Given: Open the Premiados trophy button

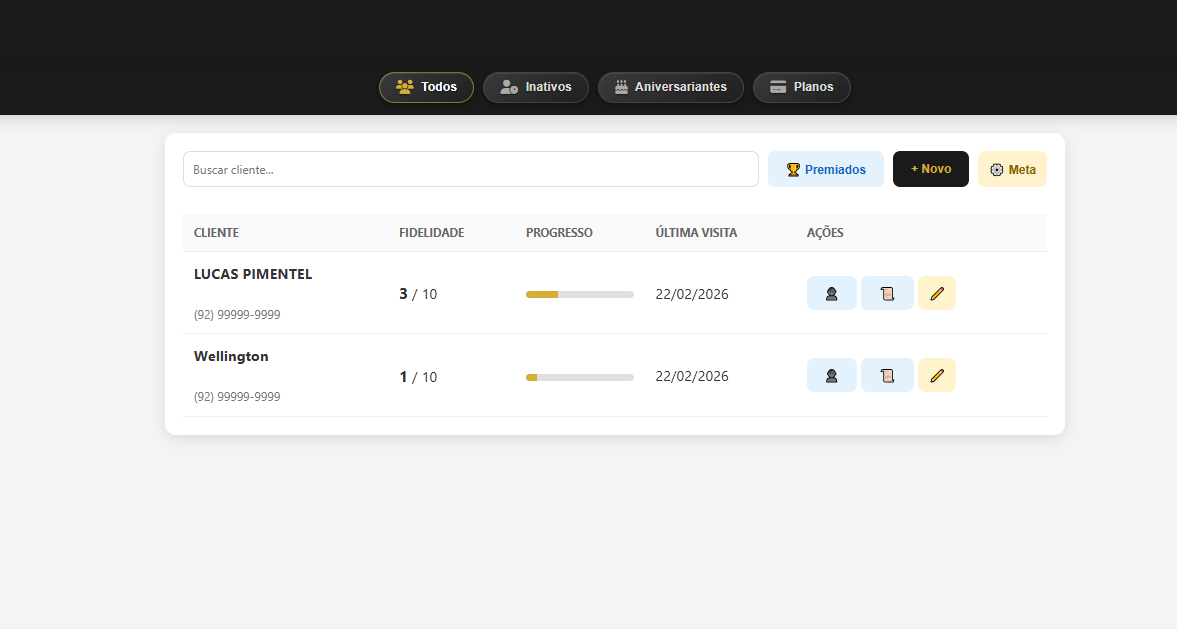Looking at the screenshot, I should 825,169.
